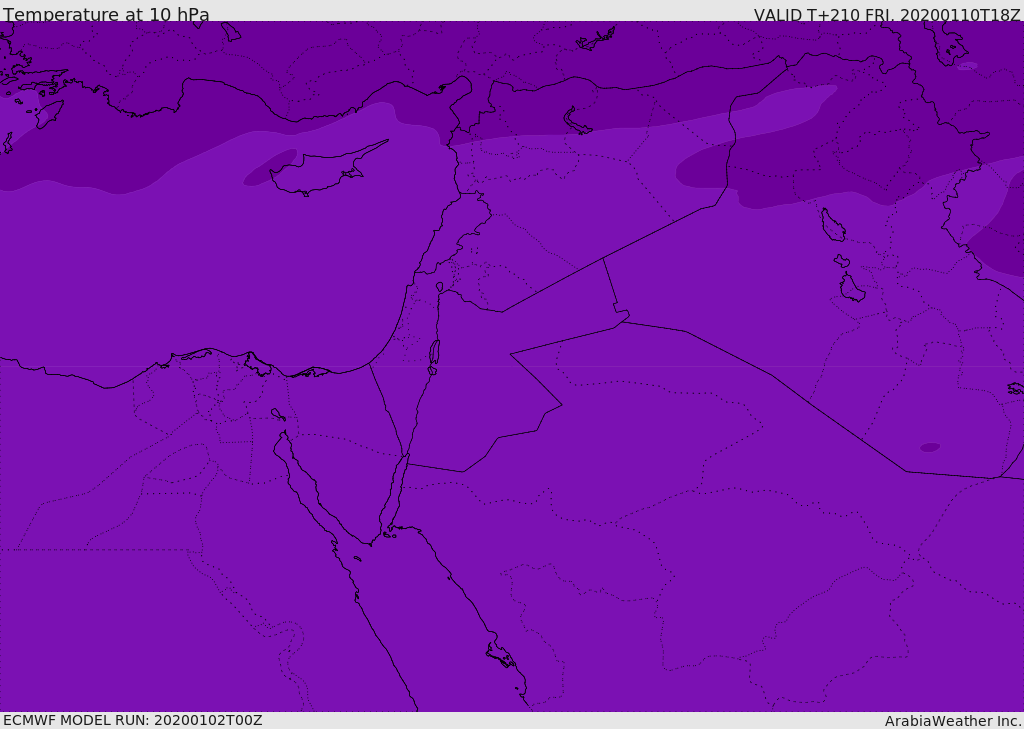This screenshot has width=1024, height=729.
Task: Click the Dead Sea outline on map
Action: (434, 357)
